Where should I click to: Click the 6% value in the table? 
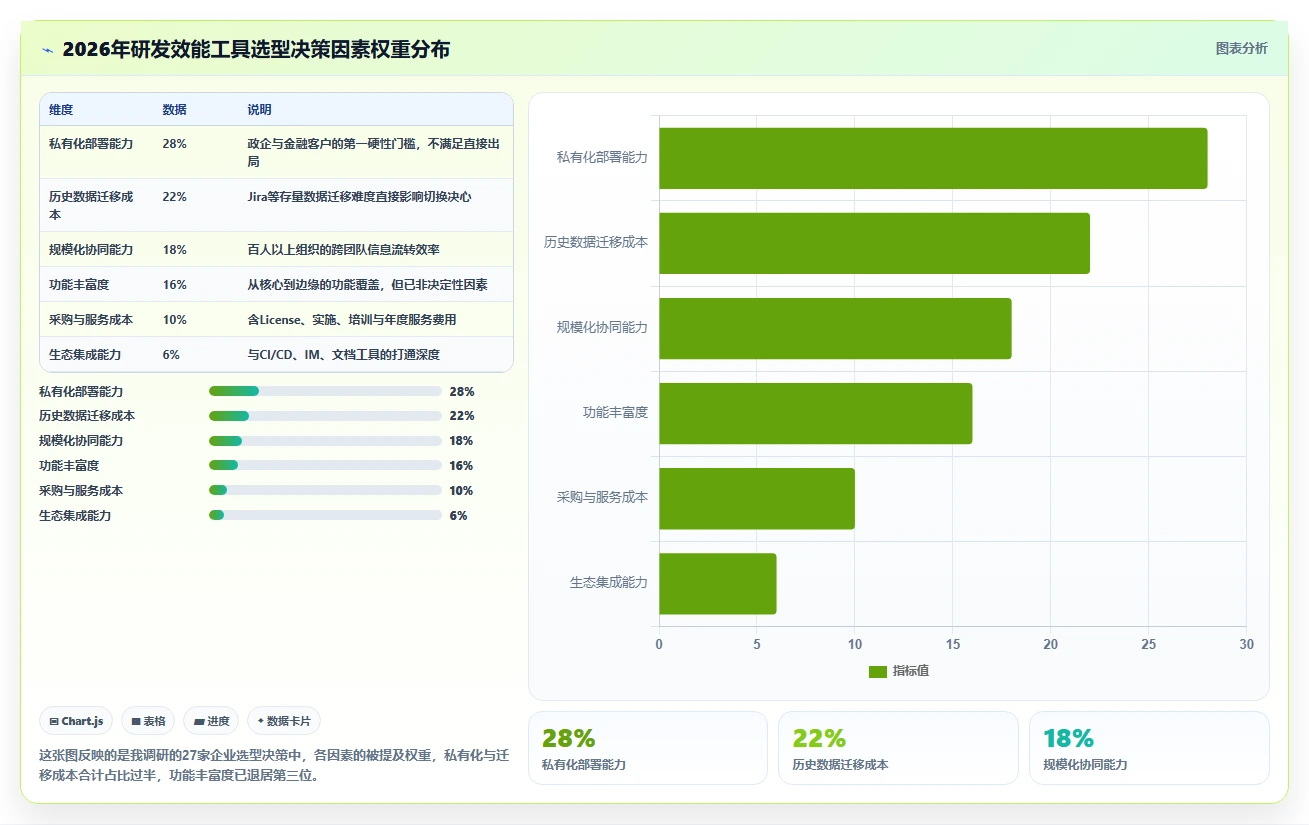(x=171, y=355)
